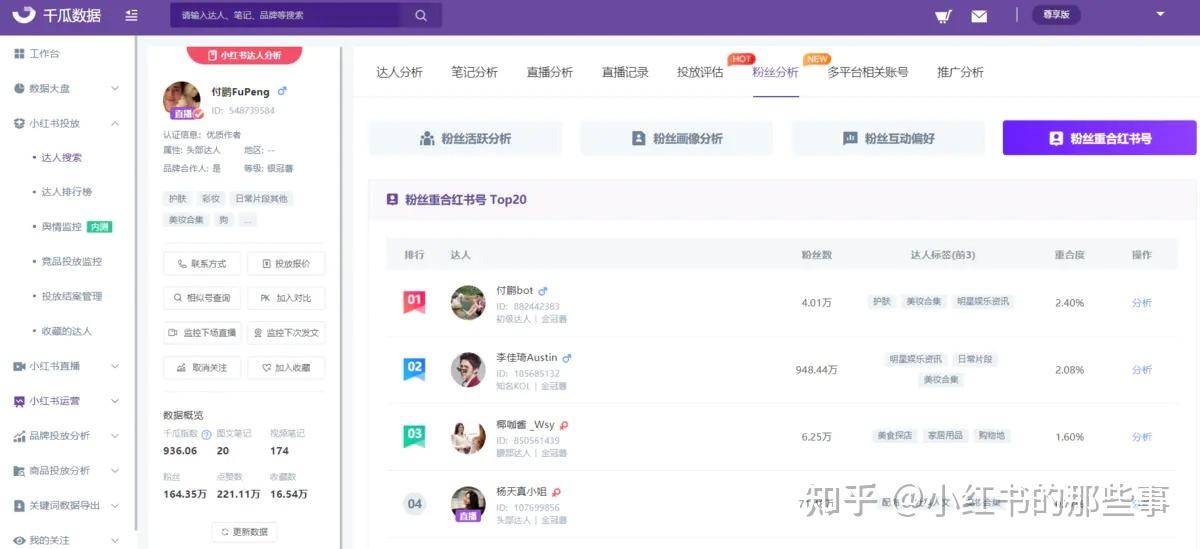Expand the 我的关注 menu chevron

pyautogui.click(x=115, y=540)
